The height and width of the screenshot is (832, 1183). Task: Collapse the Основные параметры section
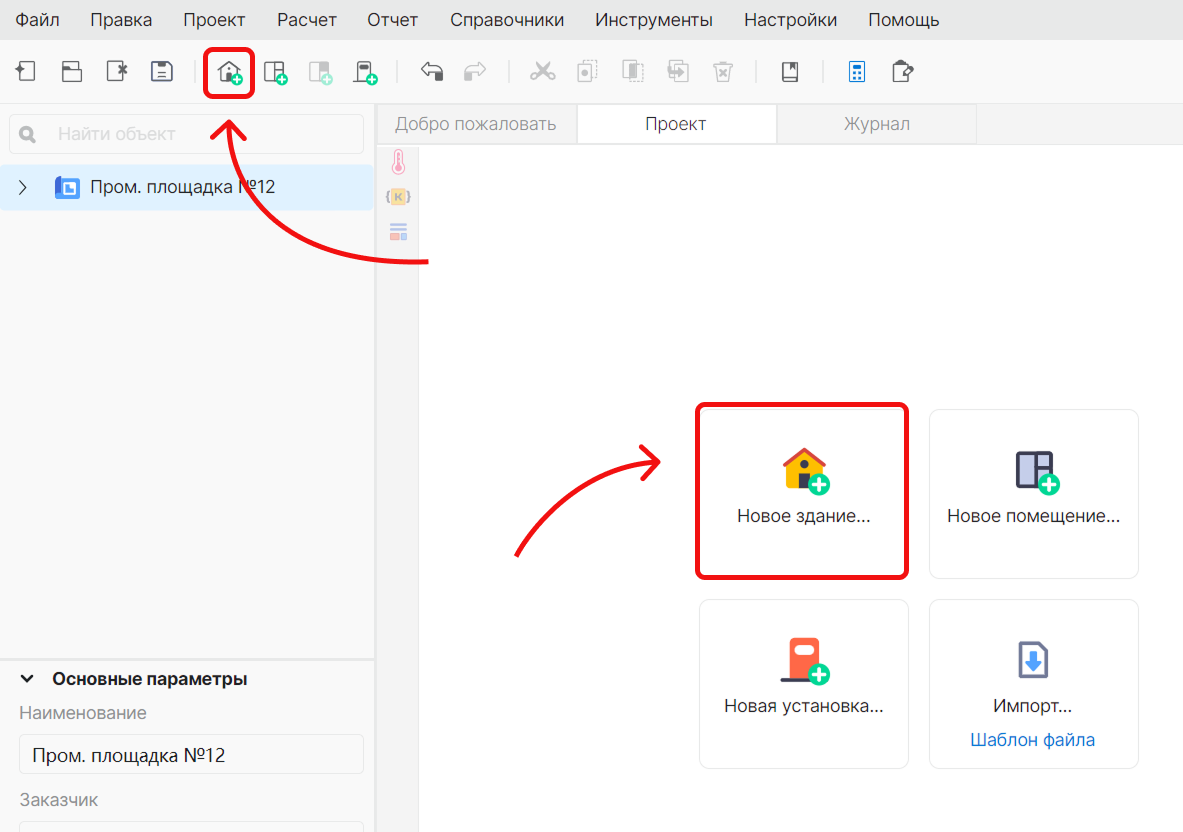pos(27,679)
